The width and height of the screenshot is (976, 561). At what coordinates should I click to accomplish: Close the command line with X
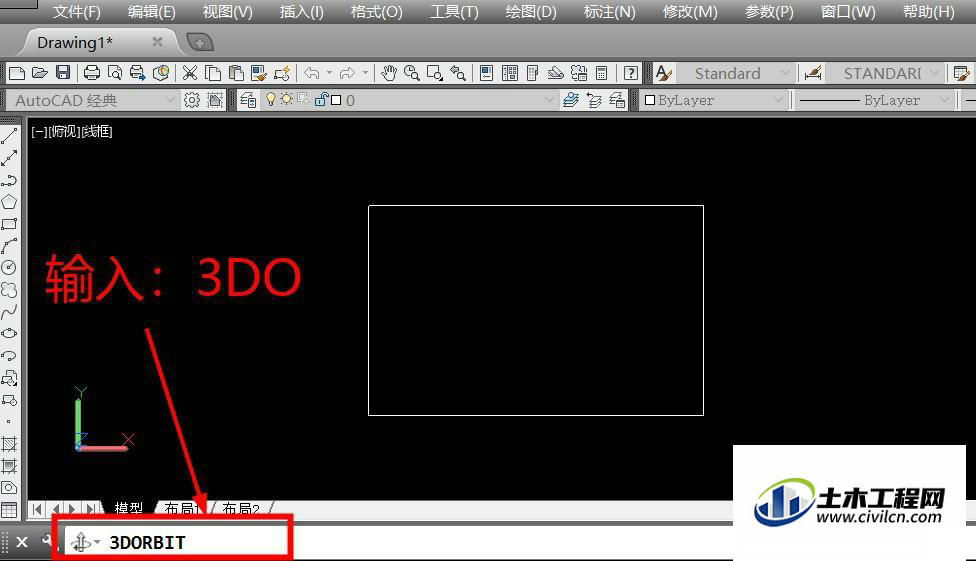[22, 542]
